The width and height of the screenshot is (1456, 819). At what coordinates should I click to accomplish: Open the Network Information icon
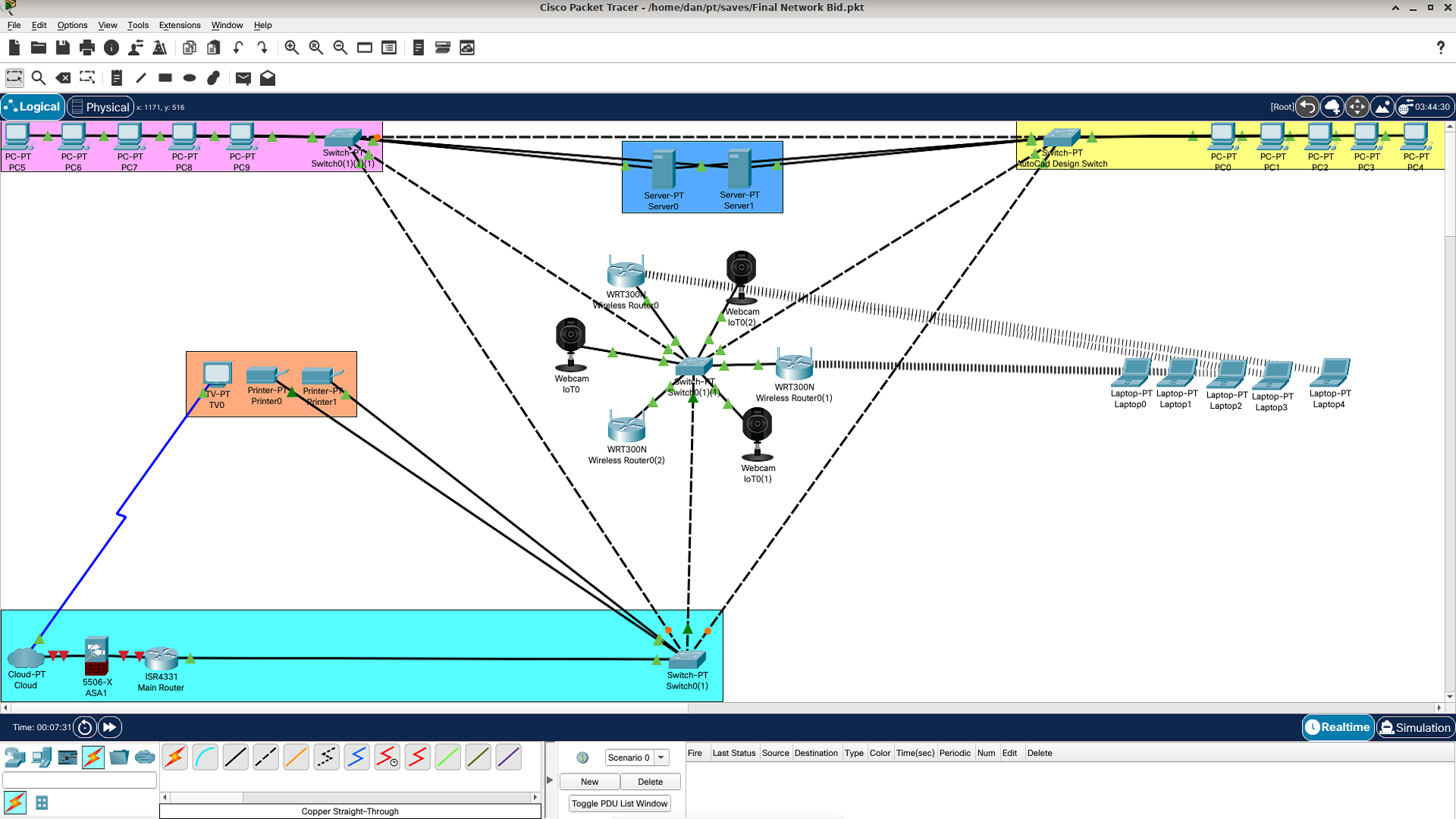[x=111, y=48]
